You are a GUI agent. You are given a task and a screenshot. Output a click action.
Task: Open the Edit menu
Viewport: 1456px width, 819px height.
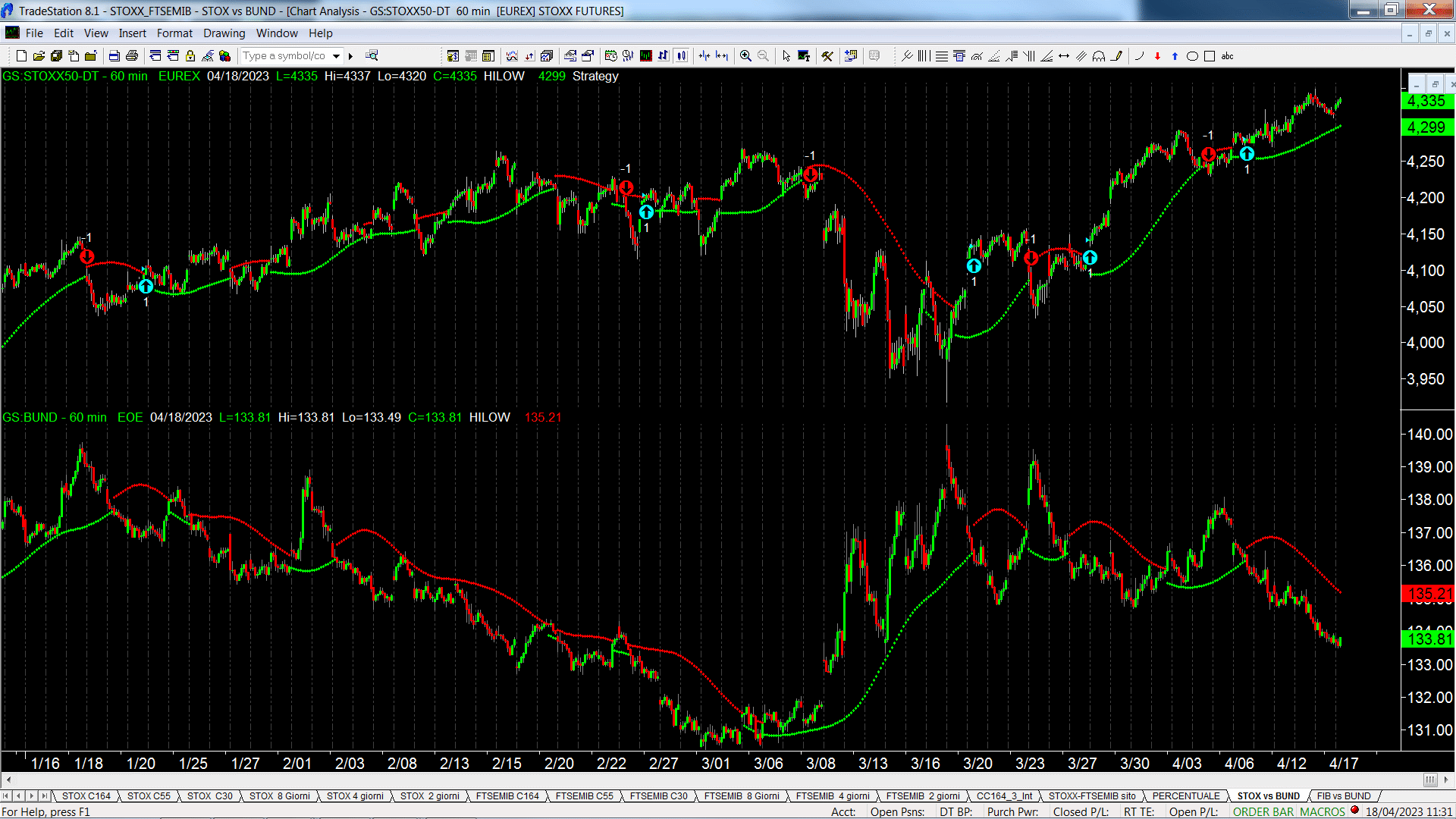click(x=64, y=33)
